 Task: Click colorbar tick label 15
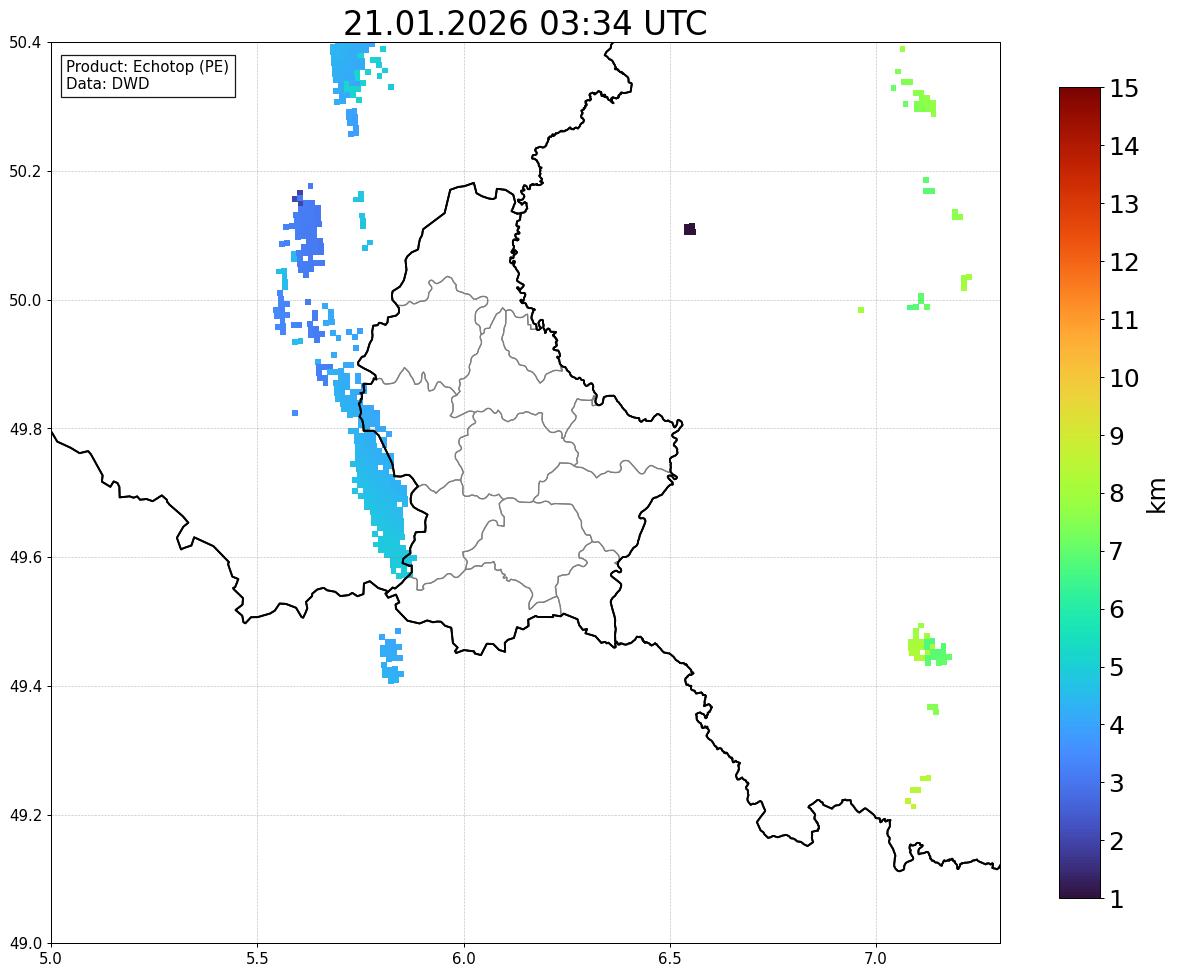[1124, 89]
